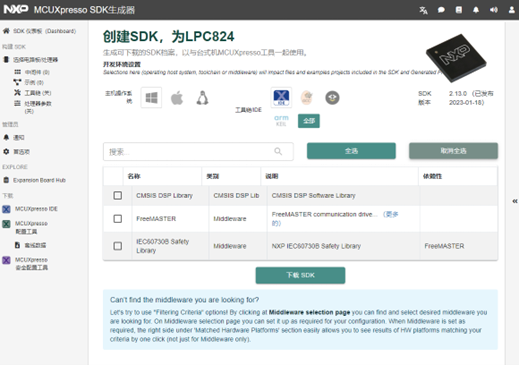Click the Deselect All gray button
The height and width of the screenshot is (365, 519).
pos(453,151)
